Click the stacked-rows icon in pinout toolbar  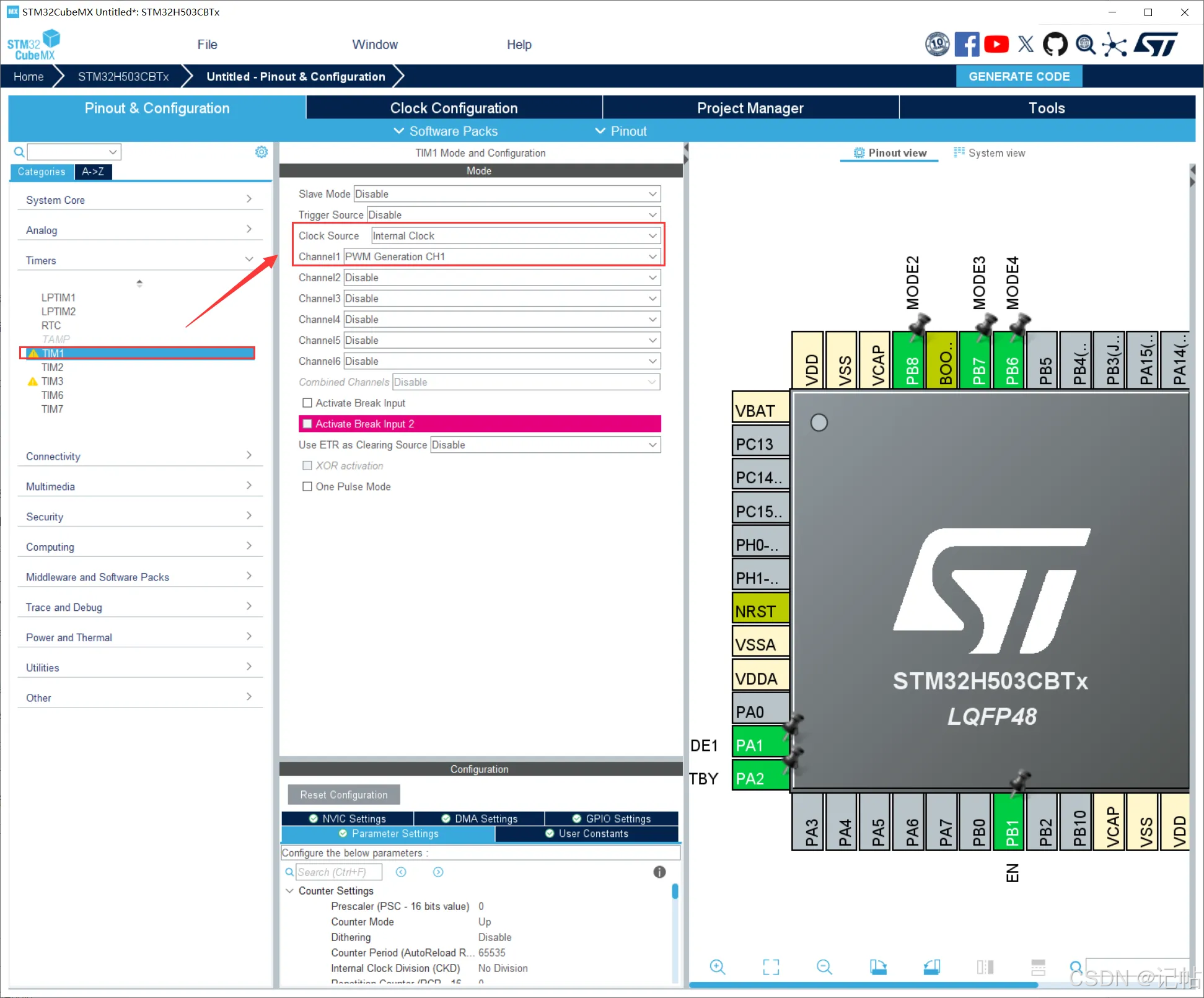coord(1039,967)
